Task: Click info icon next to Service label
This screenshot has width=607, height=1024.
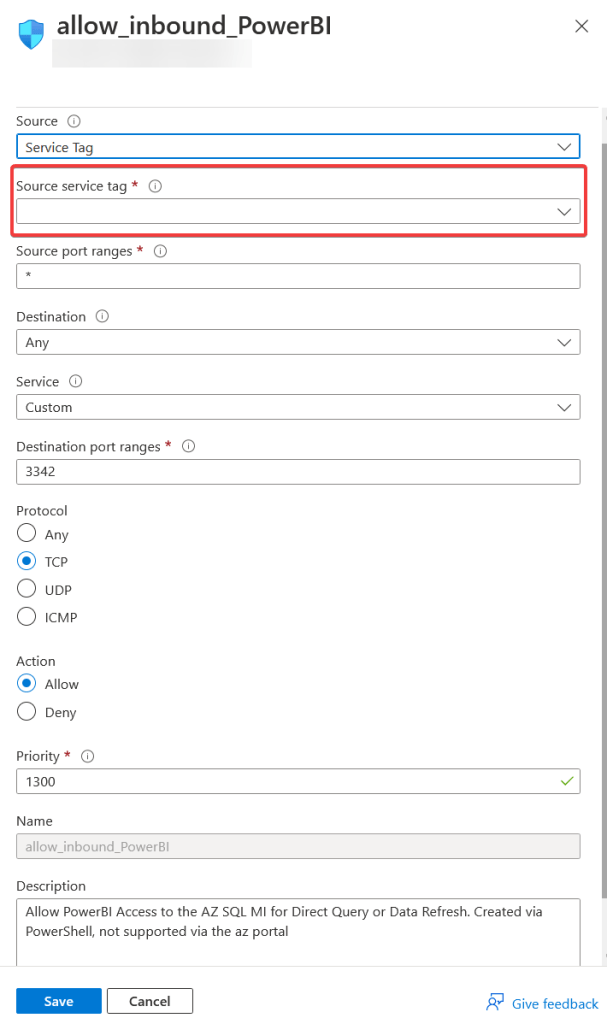Action: (x=75, y=381)
